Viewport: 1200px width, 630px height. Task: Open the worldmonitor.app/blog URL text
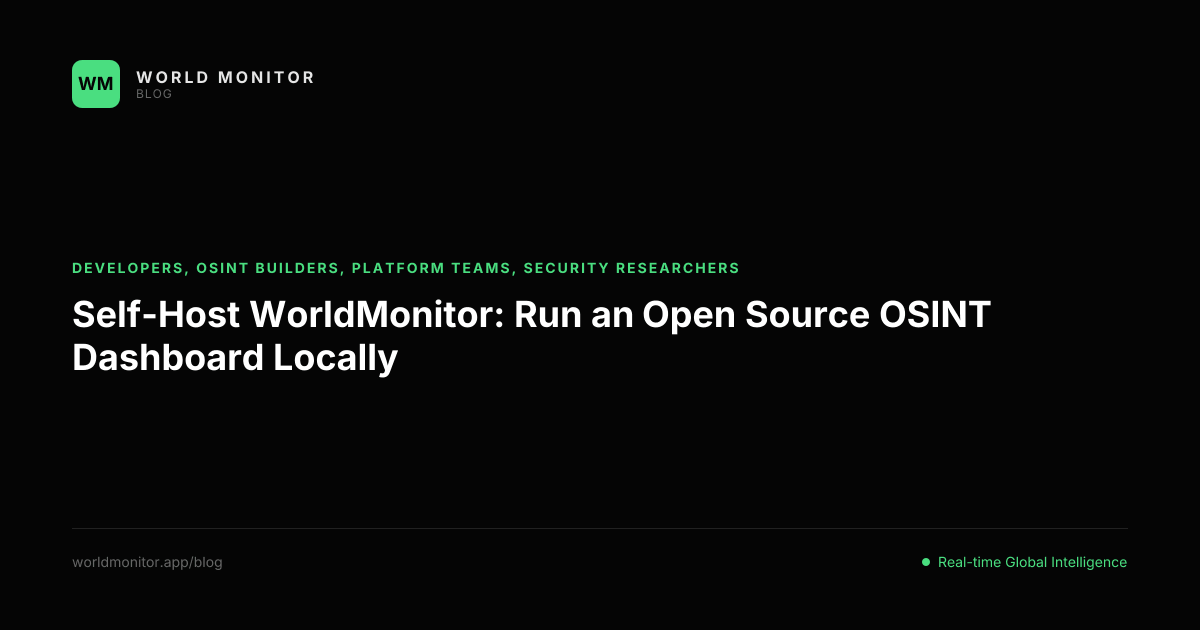click(x=147, y=562)
